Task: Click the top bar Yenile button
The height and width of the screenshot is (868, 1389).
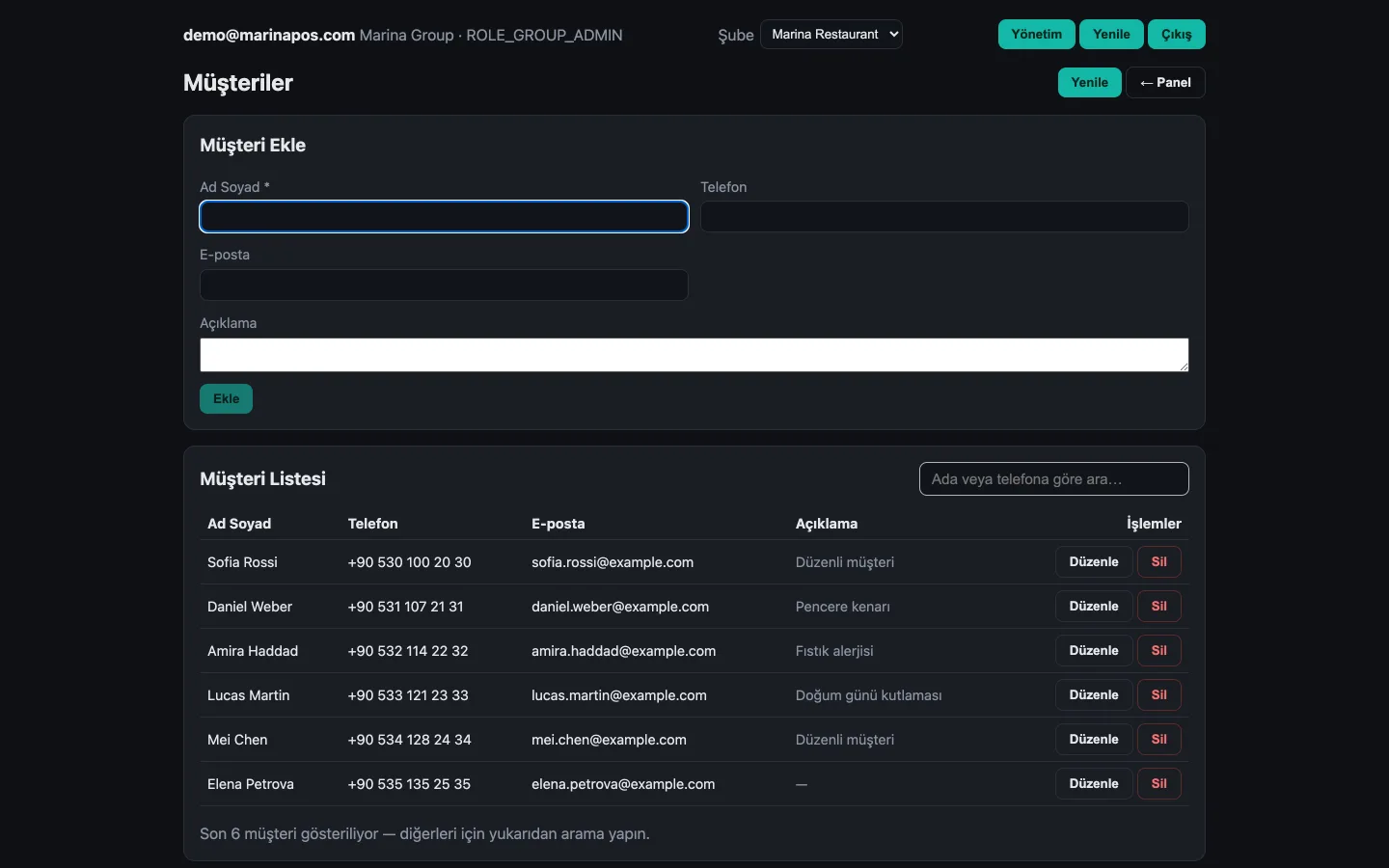Action: coord(1111,35)
